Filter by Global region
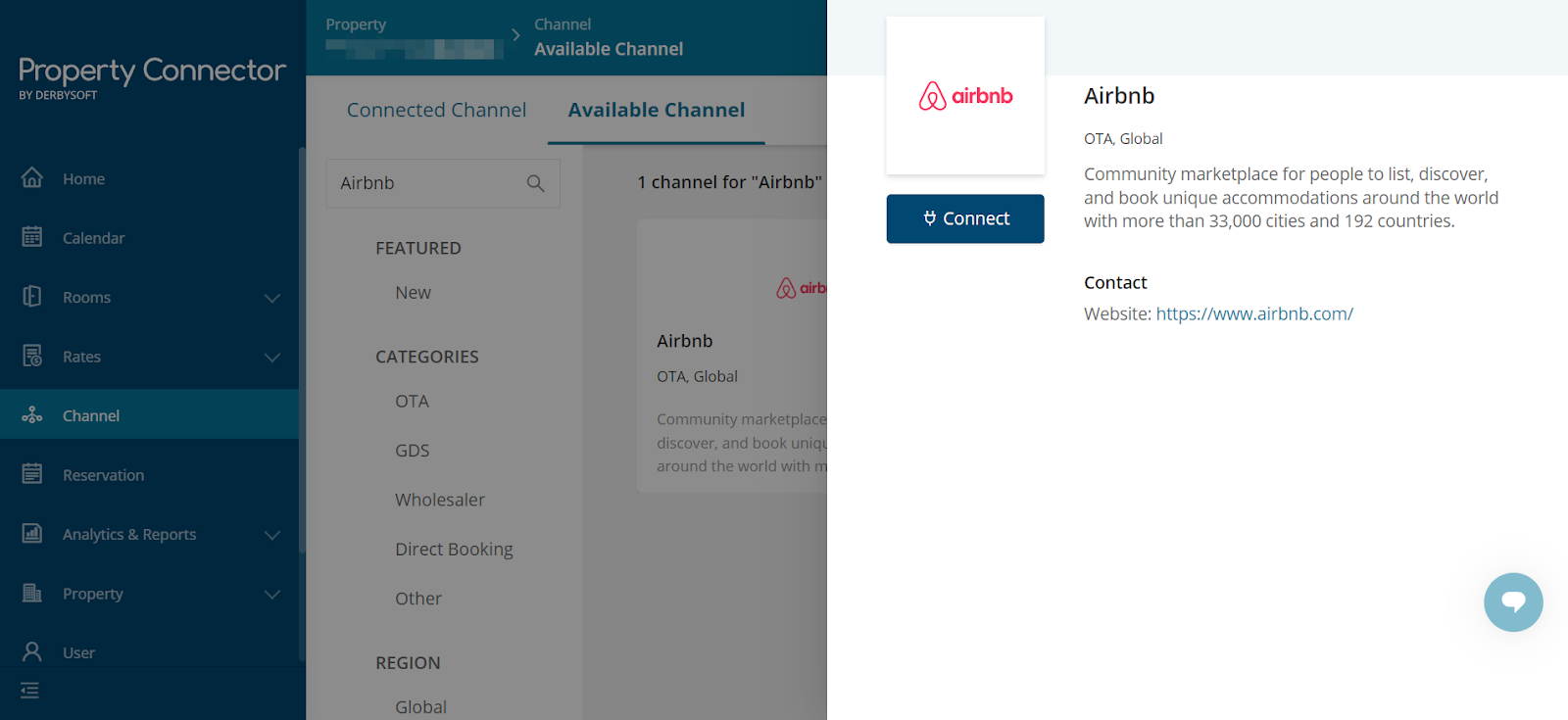1568x720 pixels. (x=420, y=706)
